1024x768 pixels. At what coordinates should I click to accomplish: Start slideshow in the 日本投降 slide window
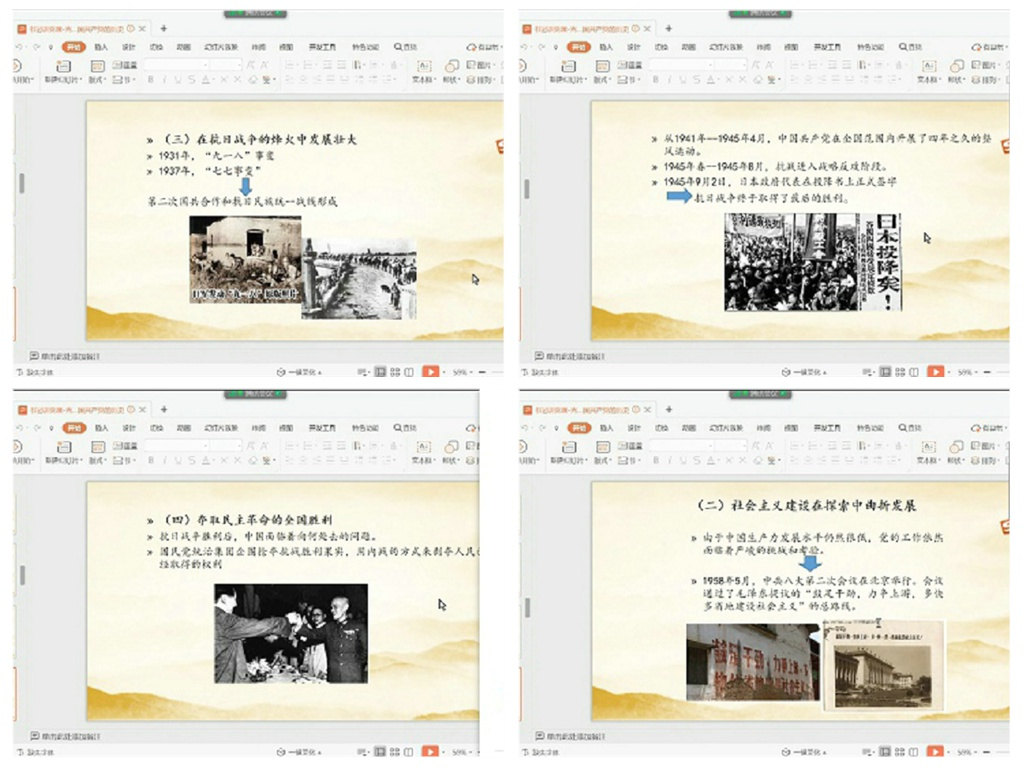935,372
